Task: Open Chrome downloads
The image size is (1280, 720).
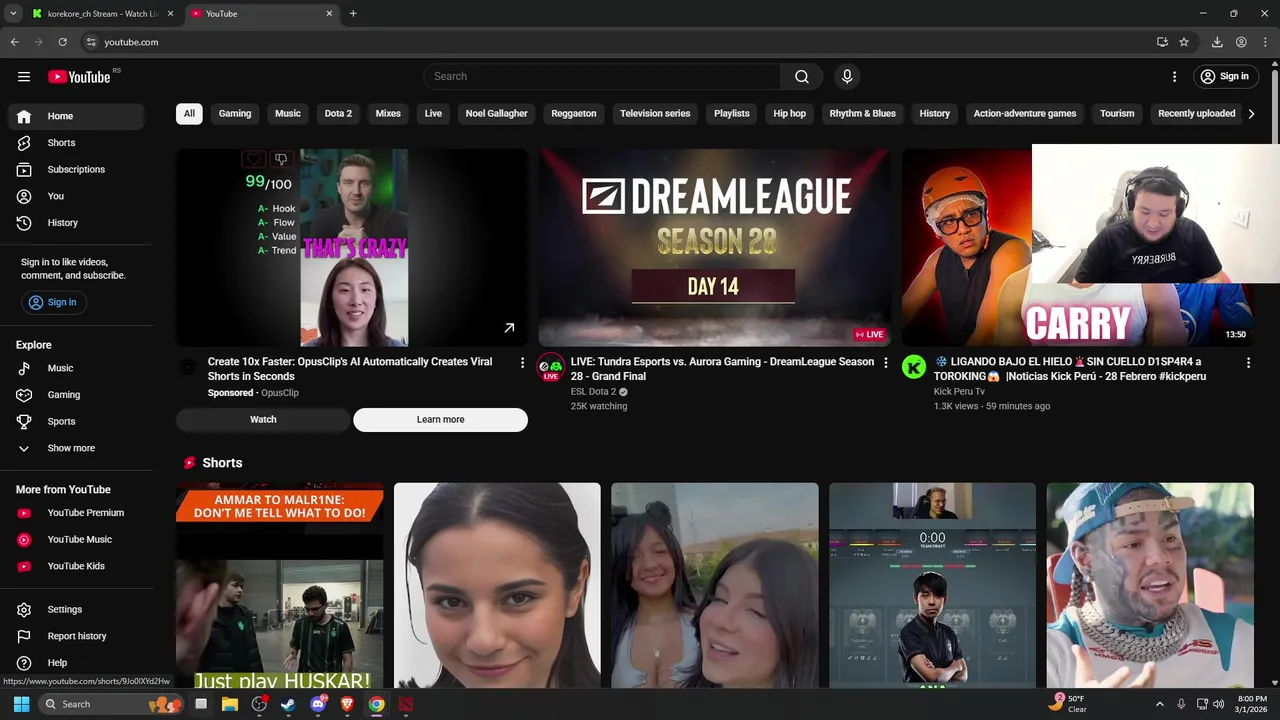Action: pyautogui.click(x=1217, y=42)
